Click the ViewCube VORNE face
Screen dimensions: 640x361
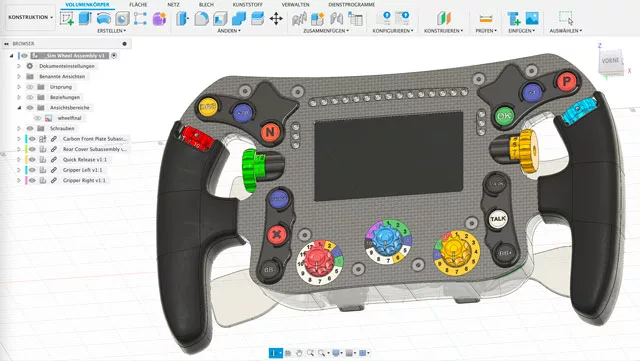click(x=611, y=61)
